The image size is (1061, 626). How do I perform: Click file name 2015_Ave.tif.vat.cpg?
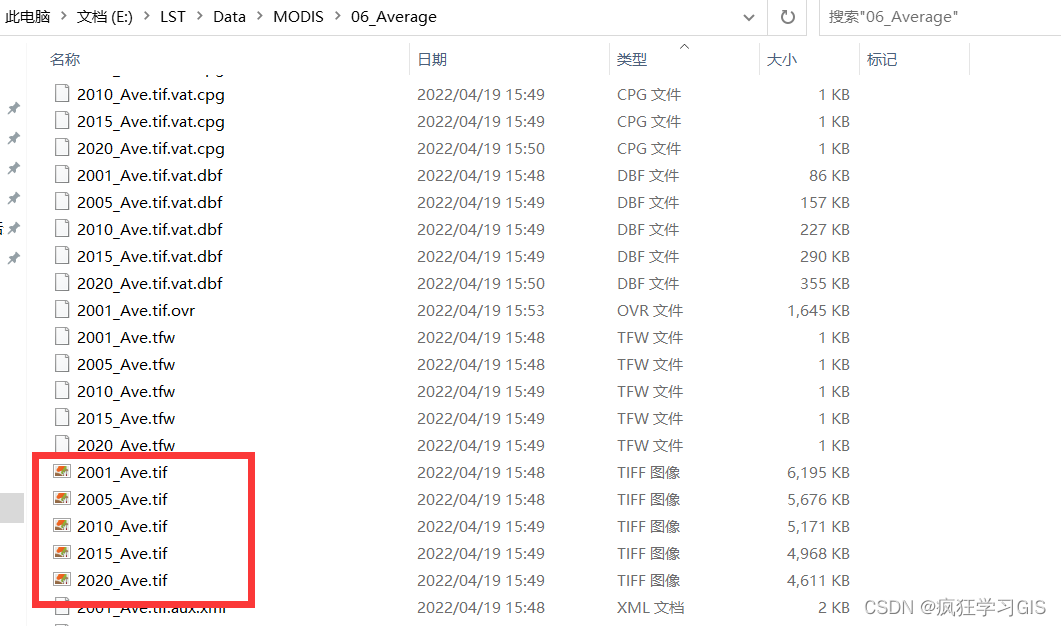tap(151, 122)
